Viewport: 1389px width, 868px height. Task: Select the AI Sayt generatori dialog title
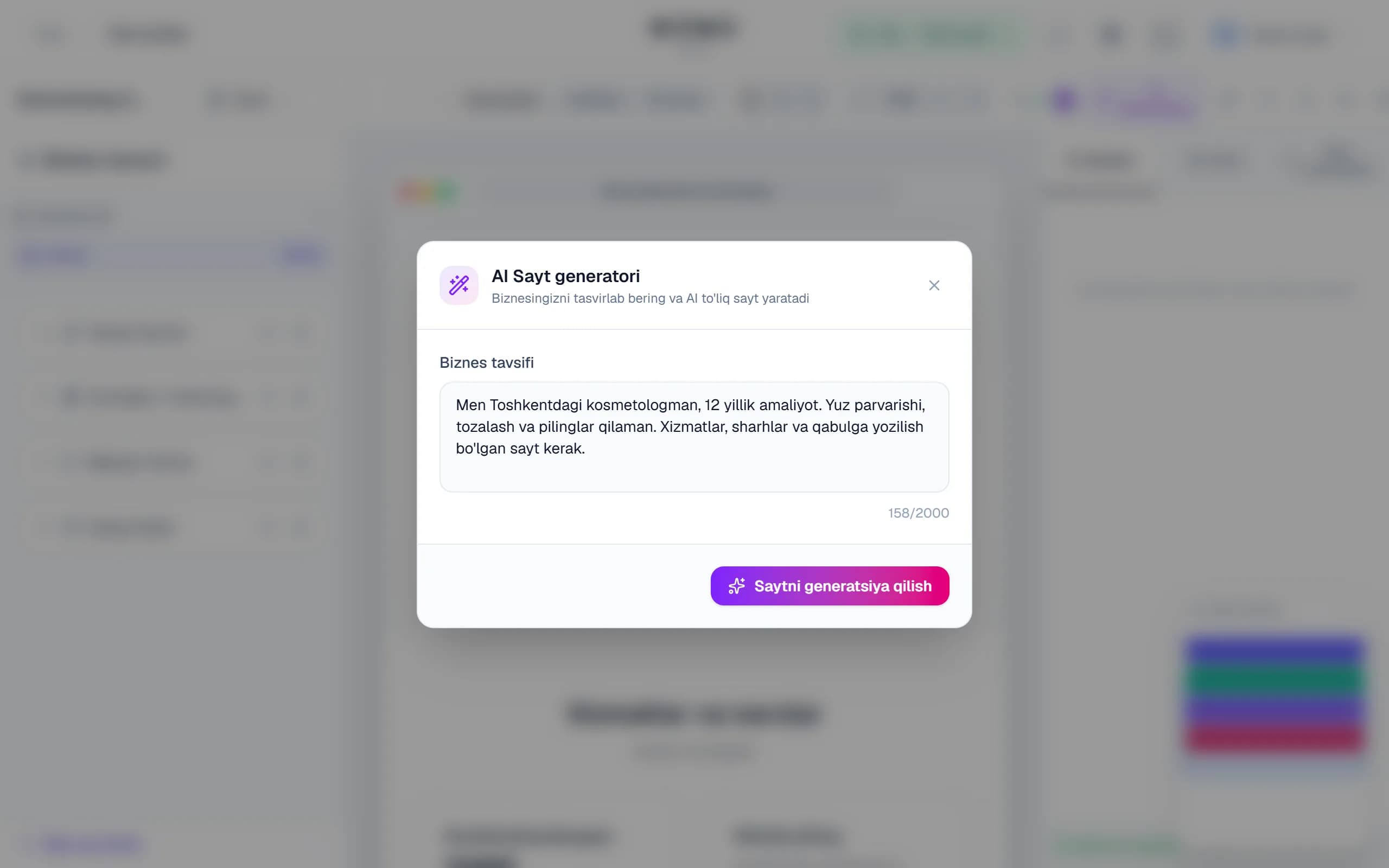[x=565, y=276]
